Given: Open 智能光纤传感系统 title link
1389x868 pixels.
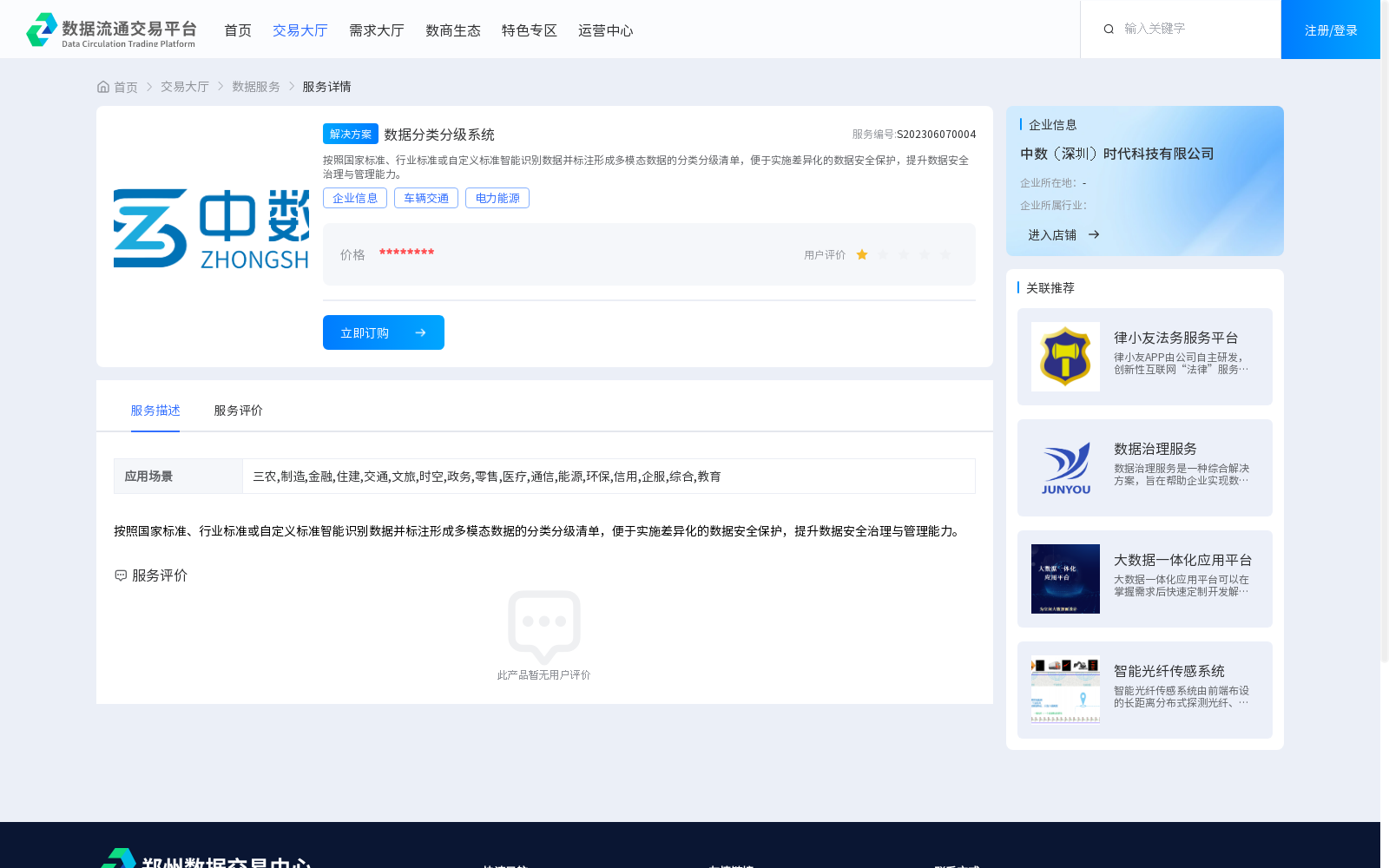Looking at the screenshot, I should (1169, 671).
